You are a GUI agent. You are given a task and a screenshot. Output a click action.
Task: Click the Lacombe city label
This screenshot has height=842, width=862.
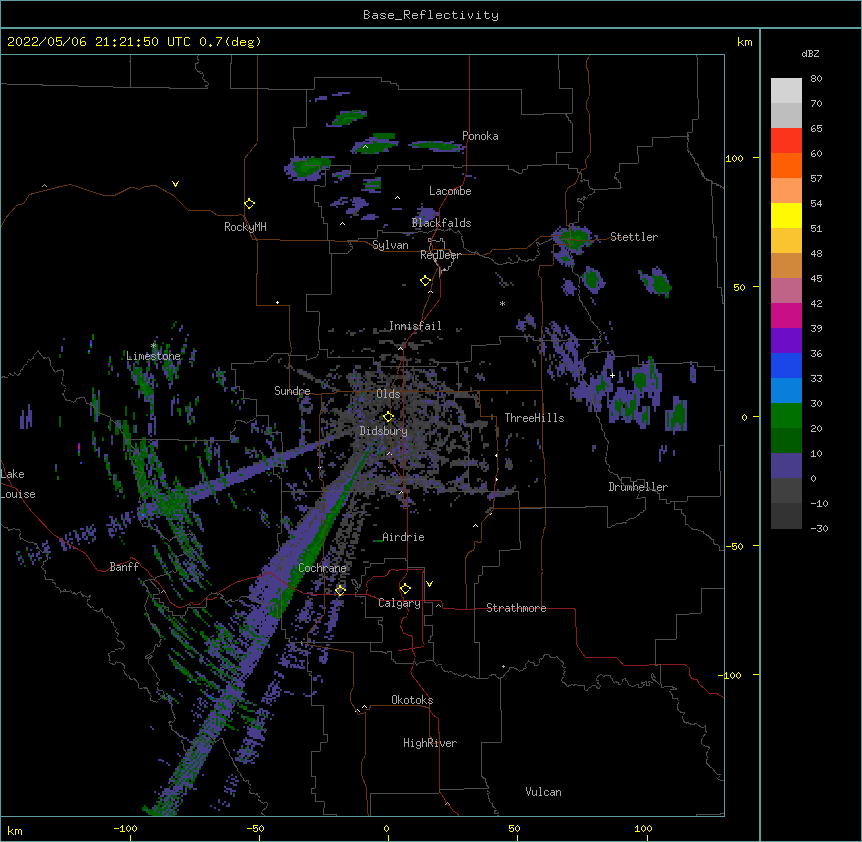(x=450, y=191)
